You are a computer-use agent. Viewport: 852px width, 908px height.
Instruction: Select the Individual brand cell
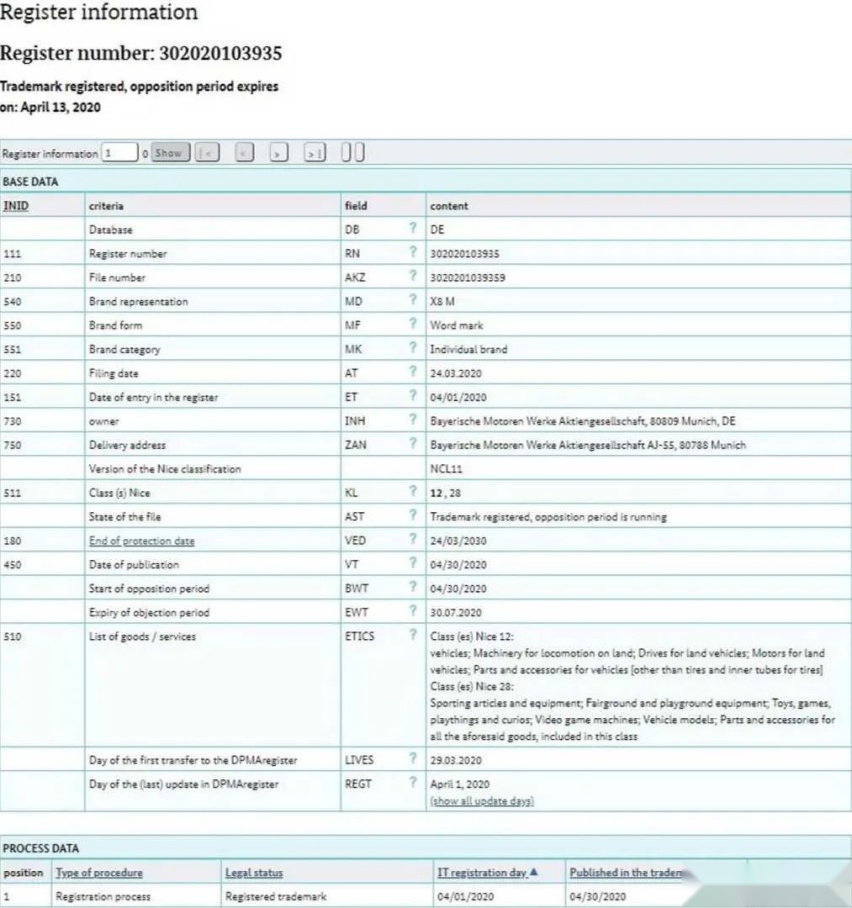[x=469, y=350]
